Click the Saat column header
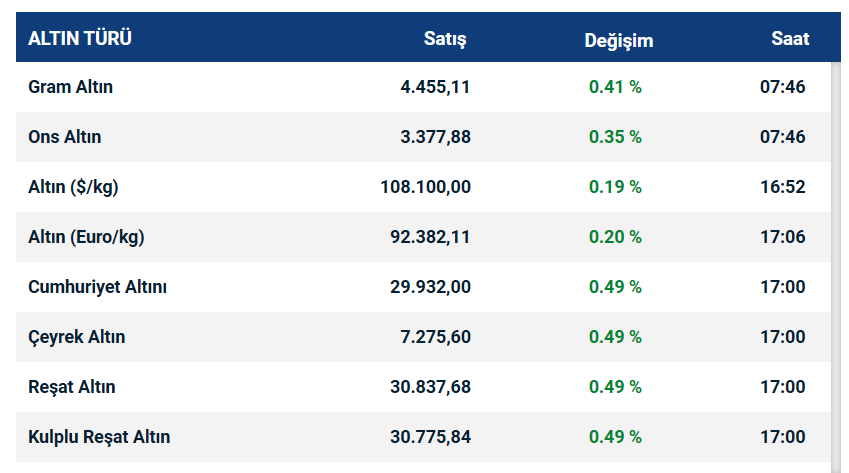The height and width of the screenshot is (473, 849). point(789,39)
